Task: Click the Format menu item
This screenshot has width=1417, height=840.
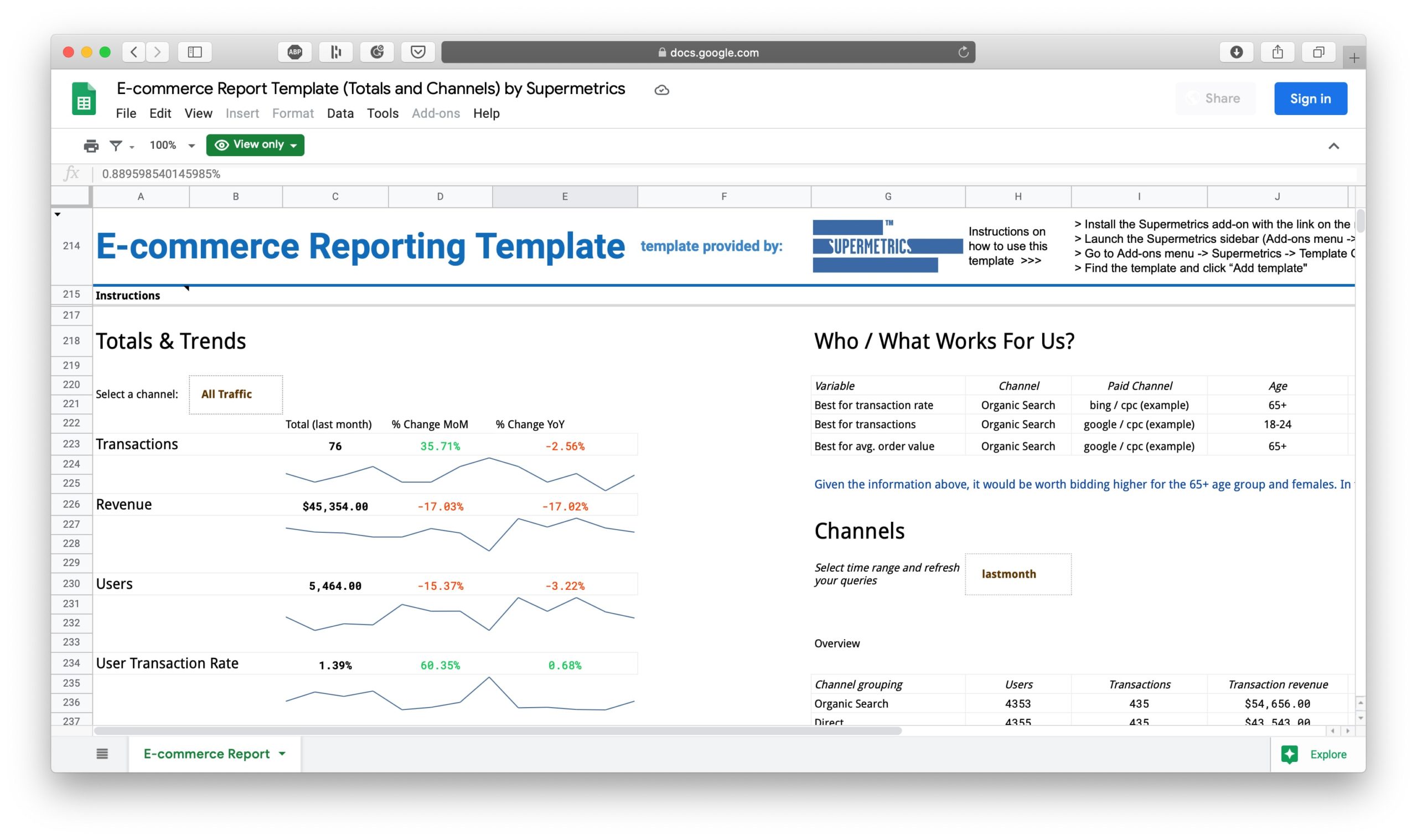Action: [294, 113]
